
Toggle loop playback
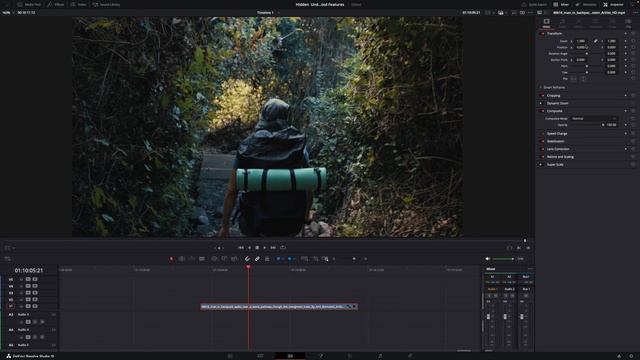(x=283, y=248)
